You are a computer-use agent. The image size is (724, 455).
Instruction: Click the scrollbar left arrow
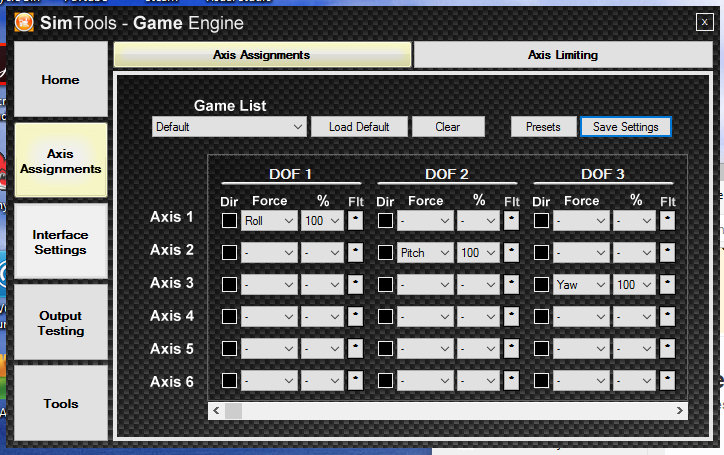216,411
